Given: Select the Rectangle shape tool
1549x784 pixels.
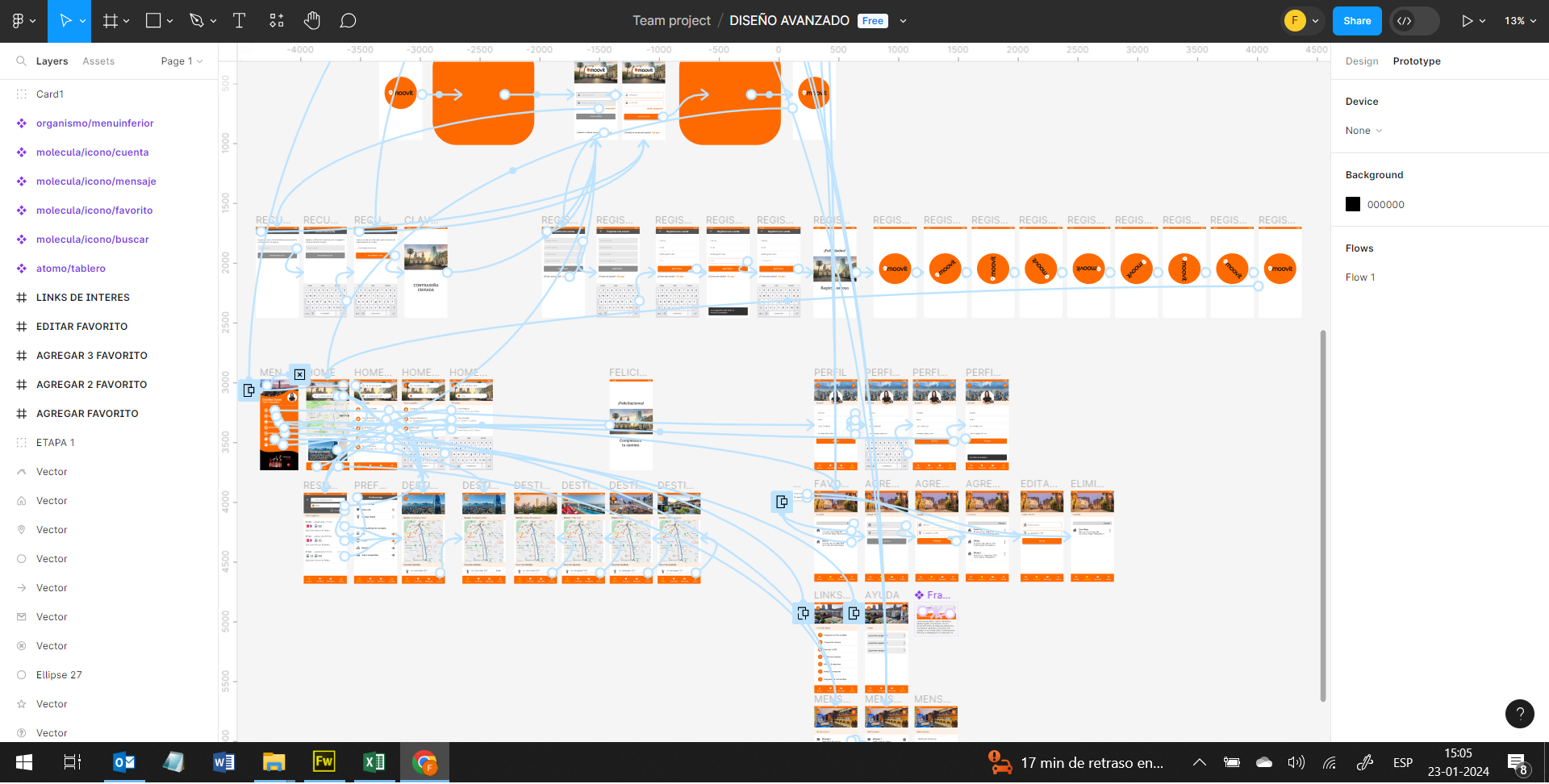Looking at the screenshot, I should click(153, 21).
